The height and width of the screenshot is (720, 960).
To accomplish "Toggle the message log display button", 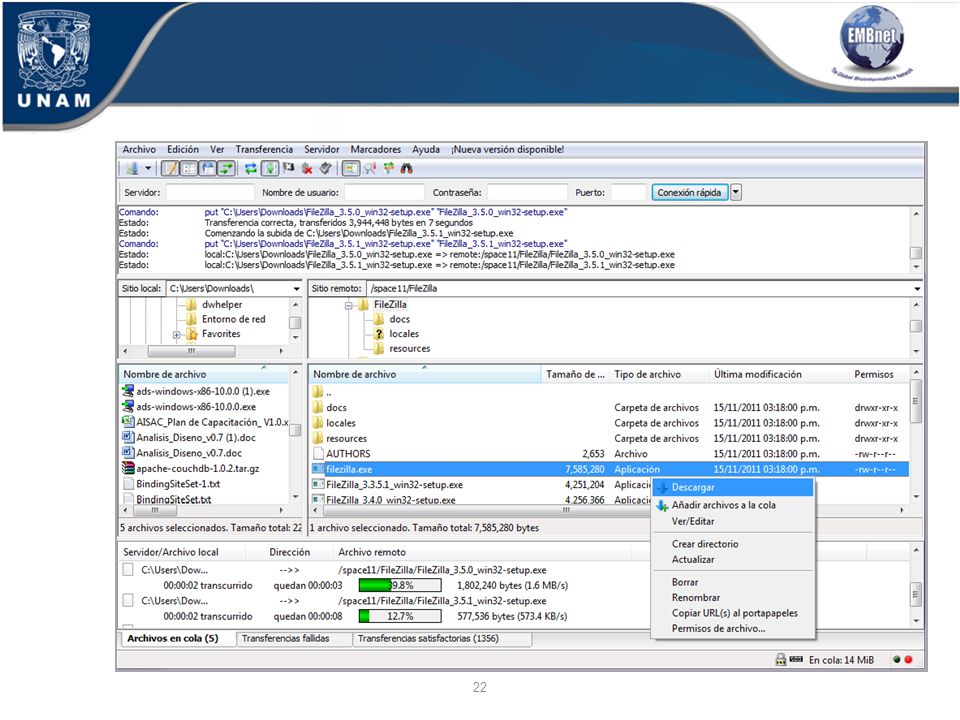I will [x=170, y=168].
